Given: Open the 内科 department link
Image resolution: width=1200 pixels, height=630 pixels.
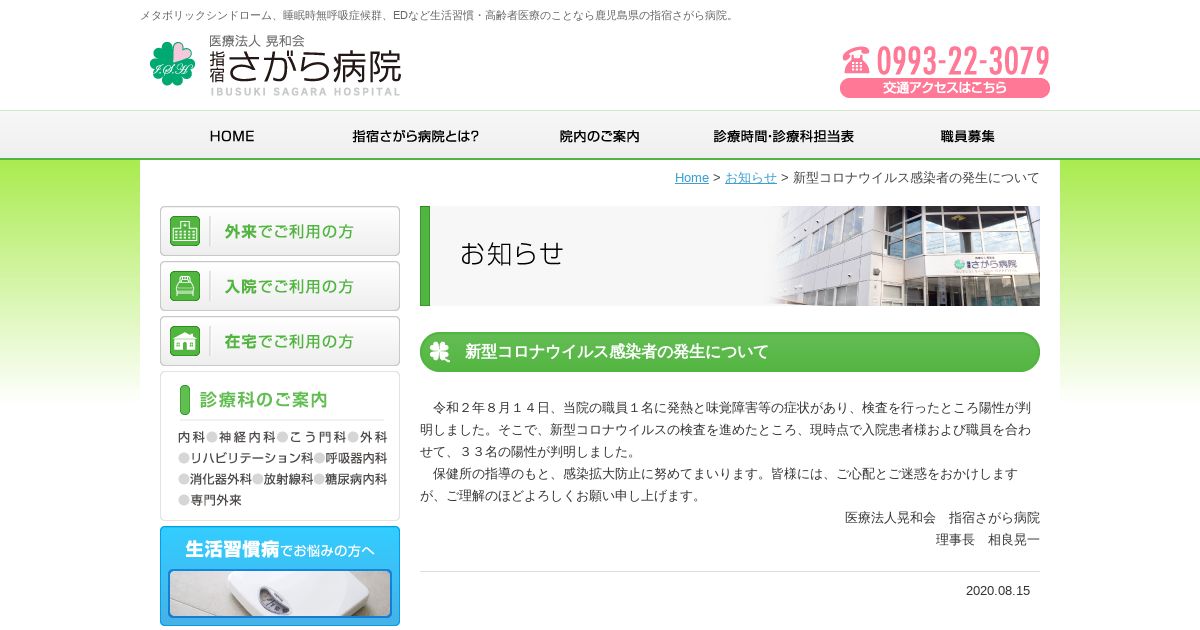Looking at the screenshot, I should point(191,437).
